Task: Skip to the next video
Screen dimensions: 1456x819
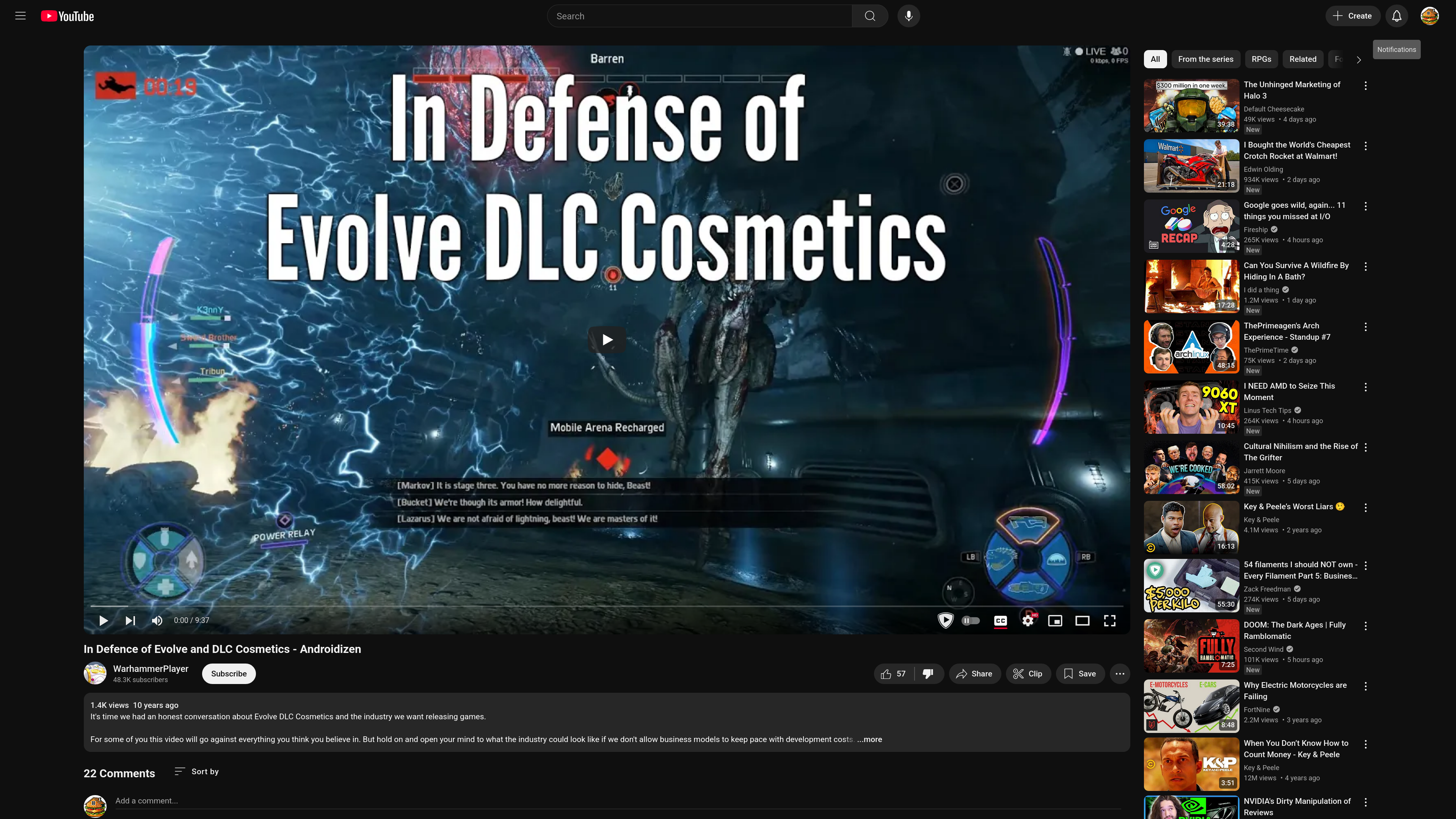Action: point(130,621)
